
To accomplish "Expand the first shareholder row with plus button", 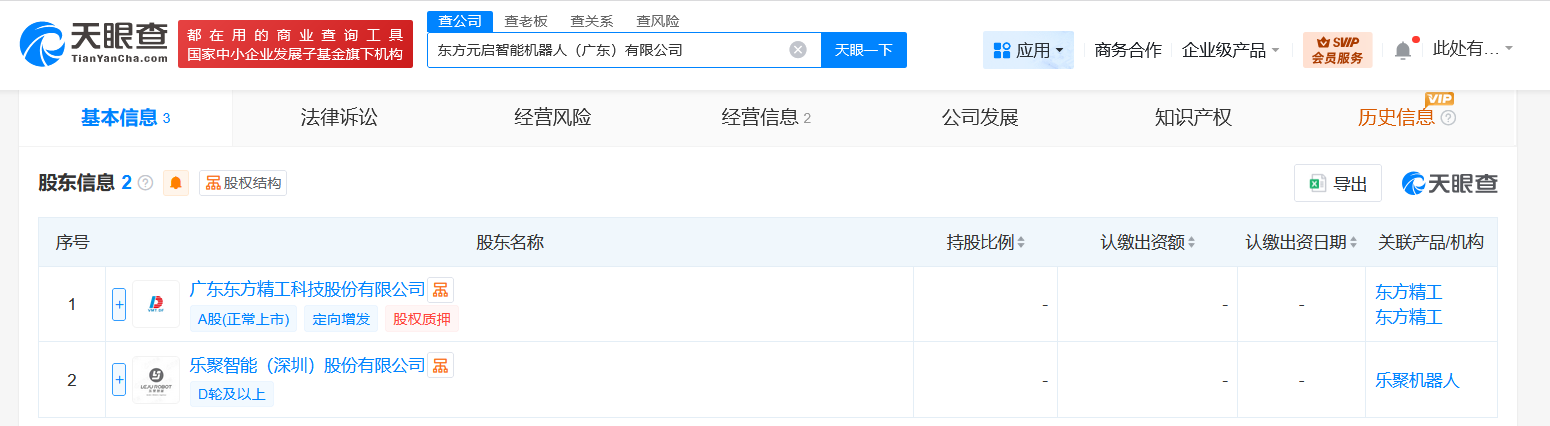I will click(x=119, y=304).
